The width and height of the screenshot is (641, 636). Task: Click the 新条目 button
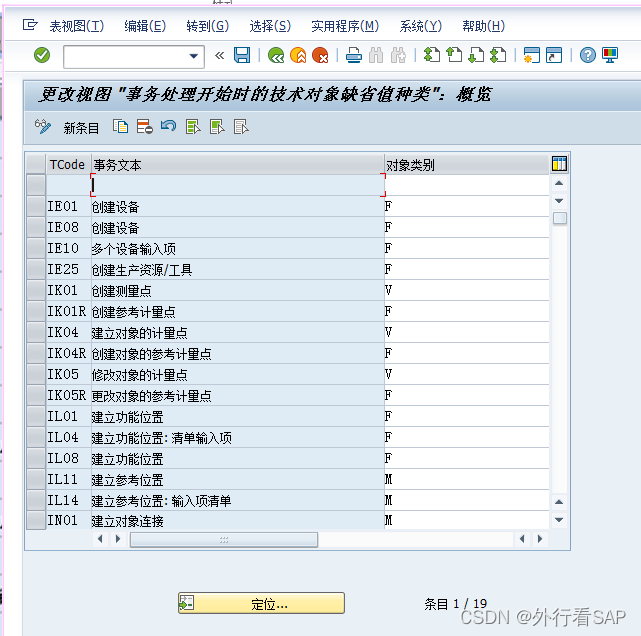click(x=81, y=128)
